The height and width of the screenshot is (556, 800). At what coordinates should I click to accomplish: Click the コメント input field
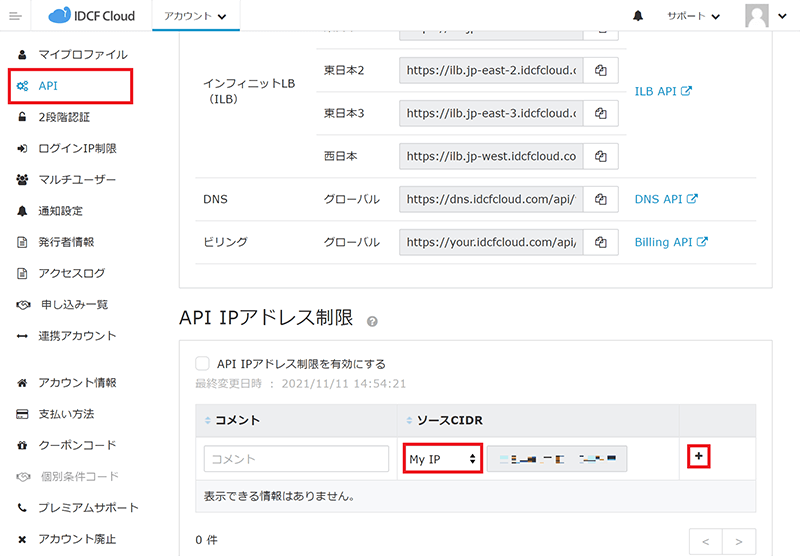point(296,459)
